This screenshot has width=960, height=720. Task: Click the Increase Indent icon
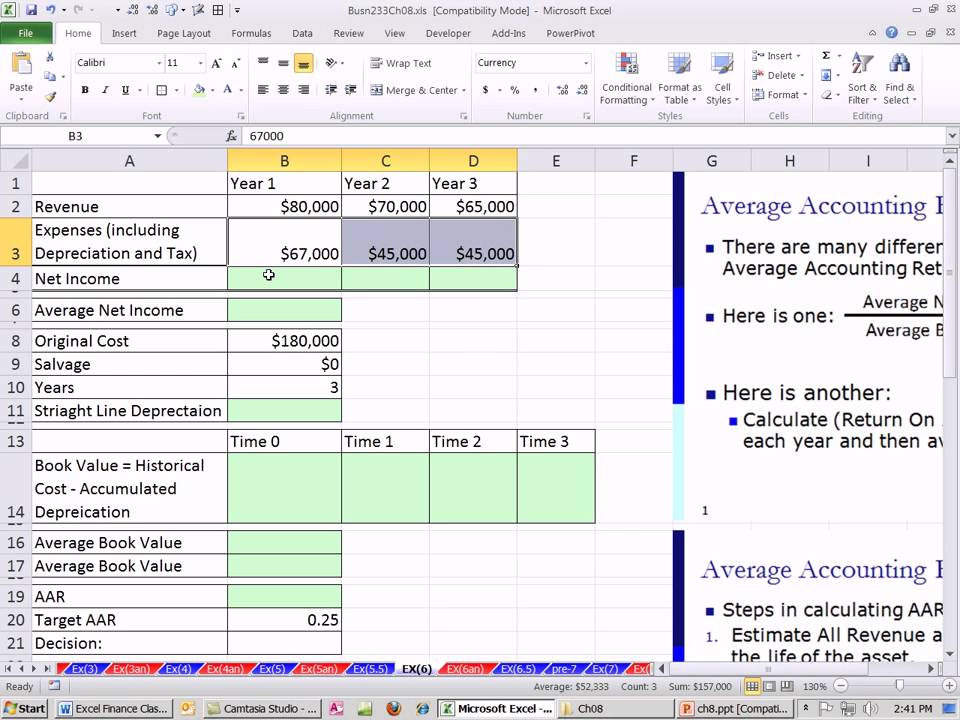click(351, 90)
